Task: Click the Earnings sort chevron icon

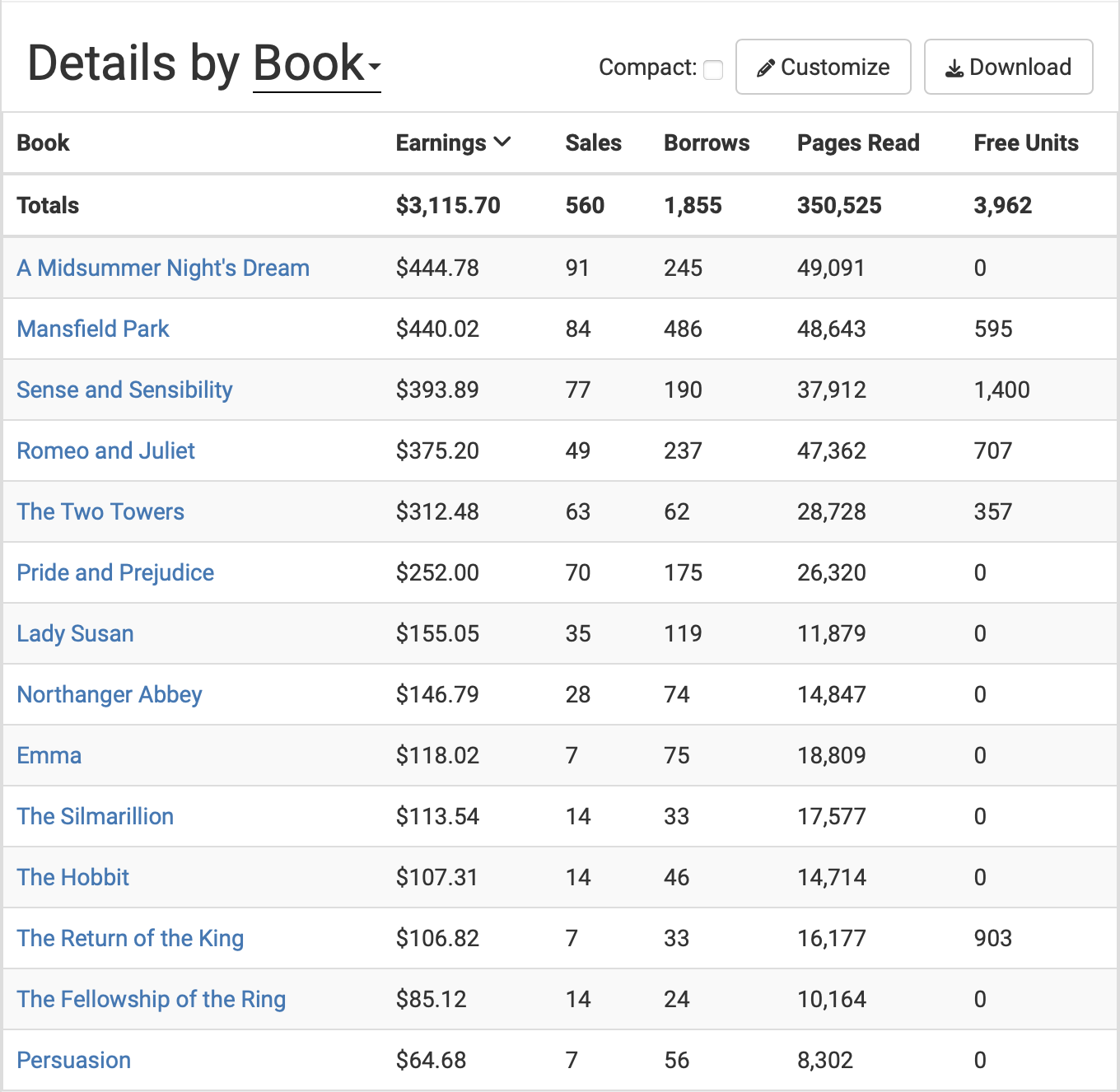Action: [502, 142]
